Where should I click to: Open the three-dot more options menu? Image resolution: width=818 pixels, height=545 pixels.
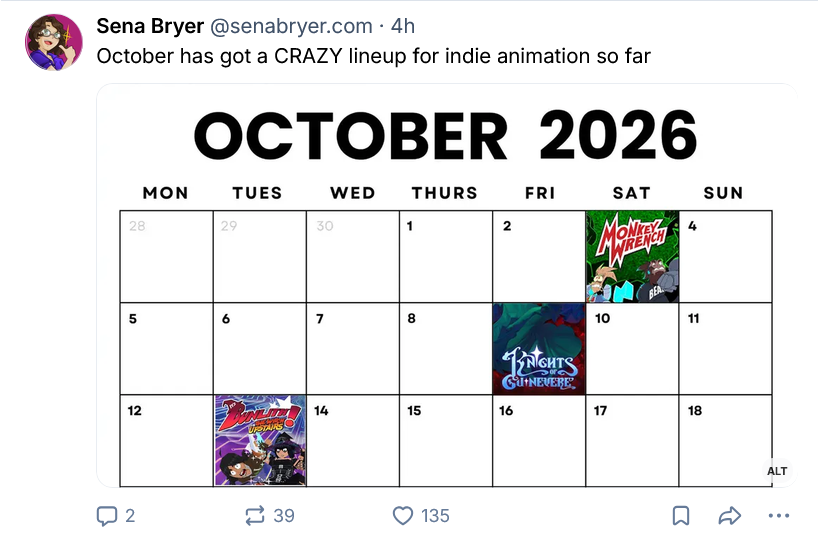779,516
